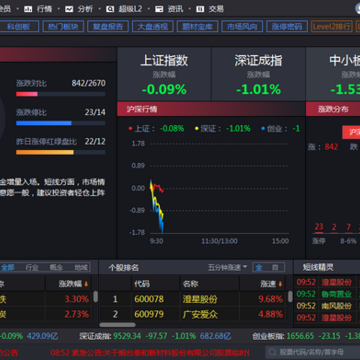Open the 超级L2 menu
360x360 pixels.
tap(124, 9)
